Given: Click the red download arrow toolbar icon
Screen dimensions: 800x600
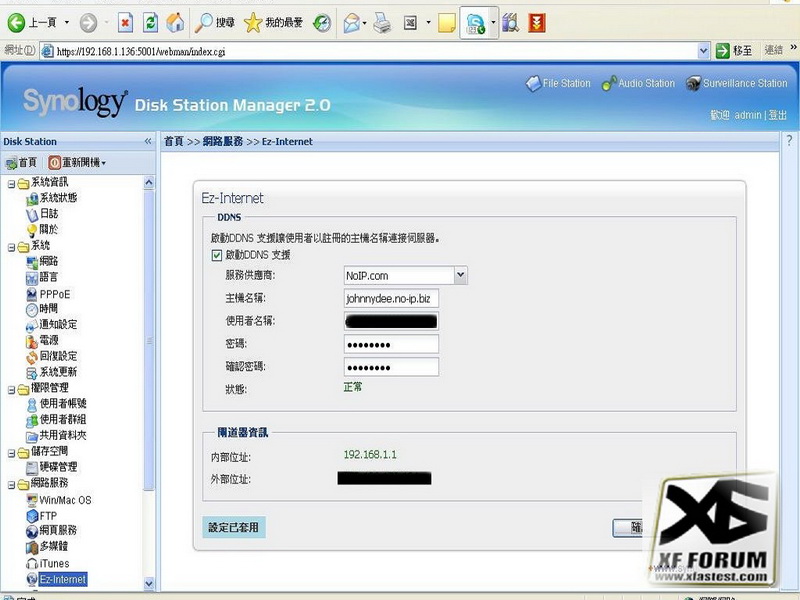Looking at the screenshot, I should coord(537,22).
